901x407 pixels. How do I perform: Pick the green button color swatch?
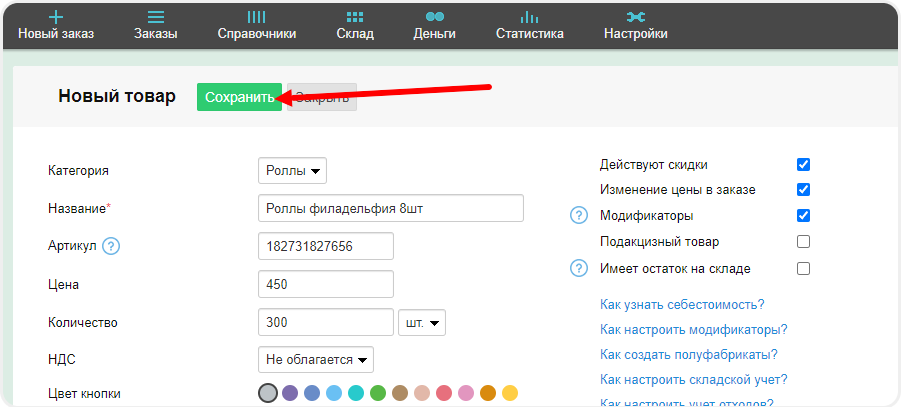[x=378, y=393]
